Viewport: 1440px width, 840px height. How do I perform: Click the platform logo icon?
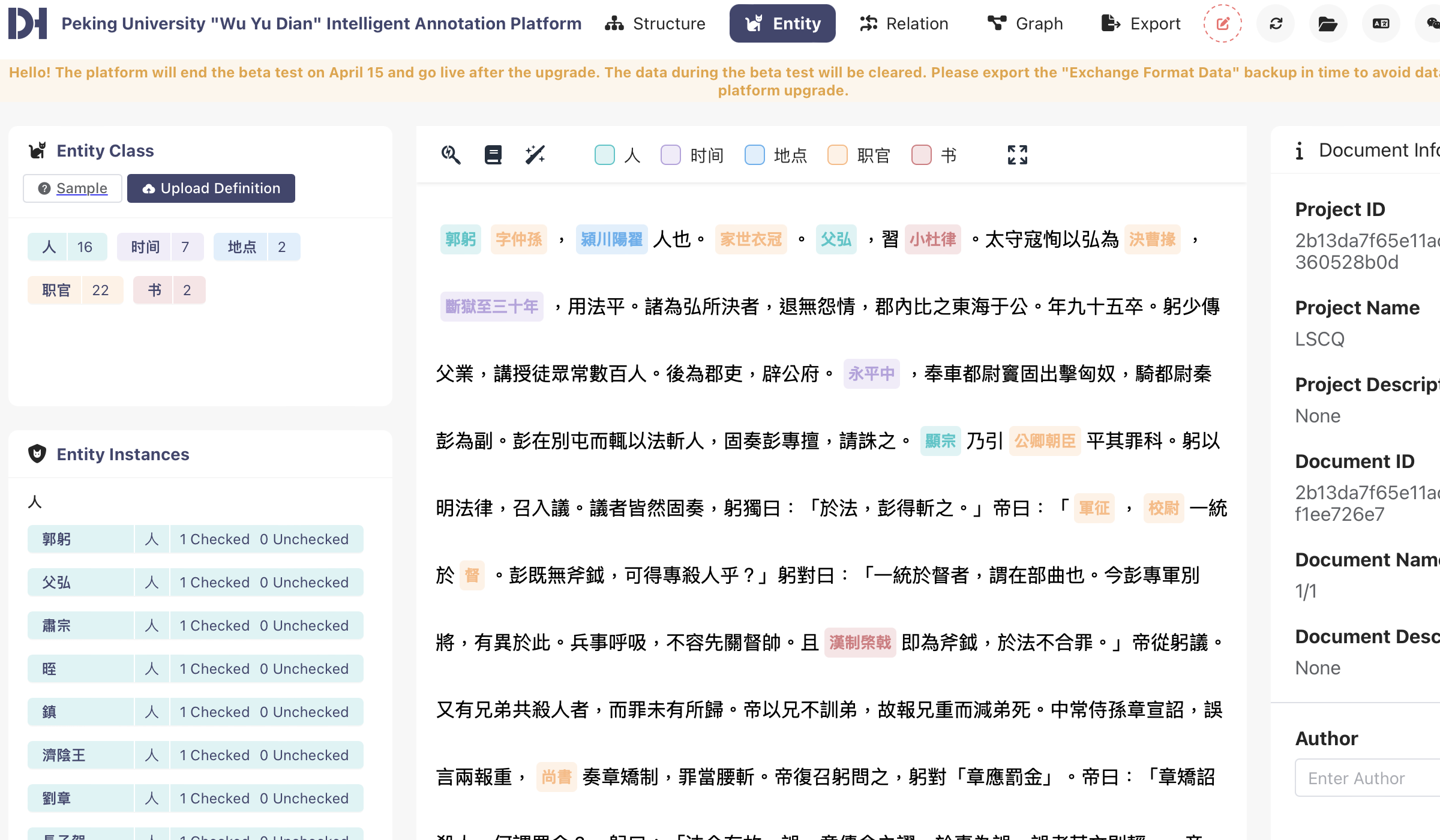28,23
